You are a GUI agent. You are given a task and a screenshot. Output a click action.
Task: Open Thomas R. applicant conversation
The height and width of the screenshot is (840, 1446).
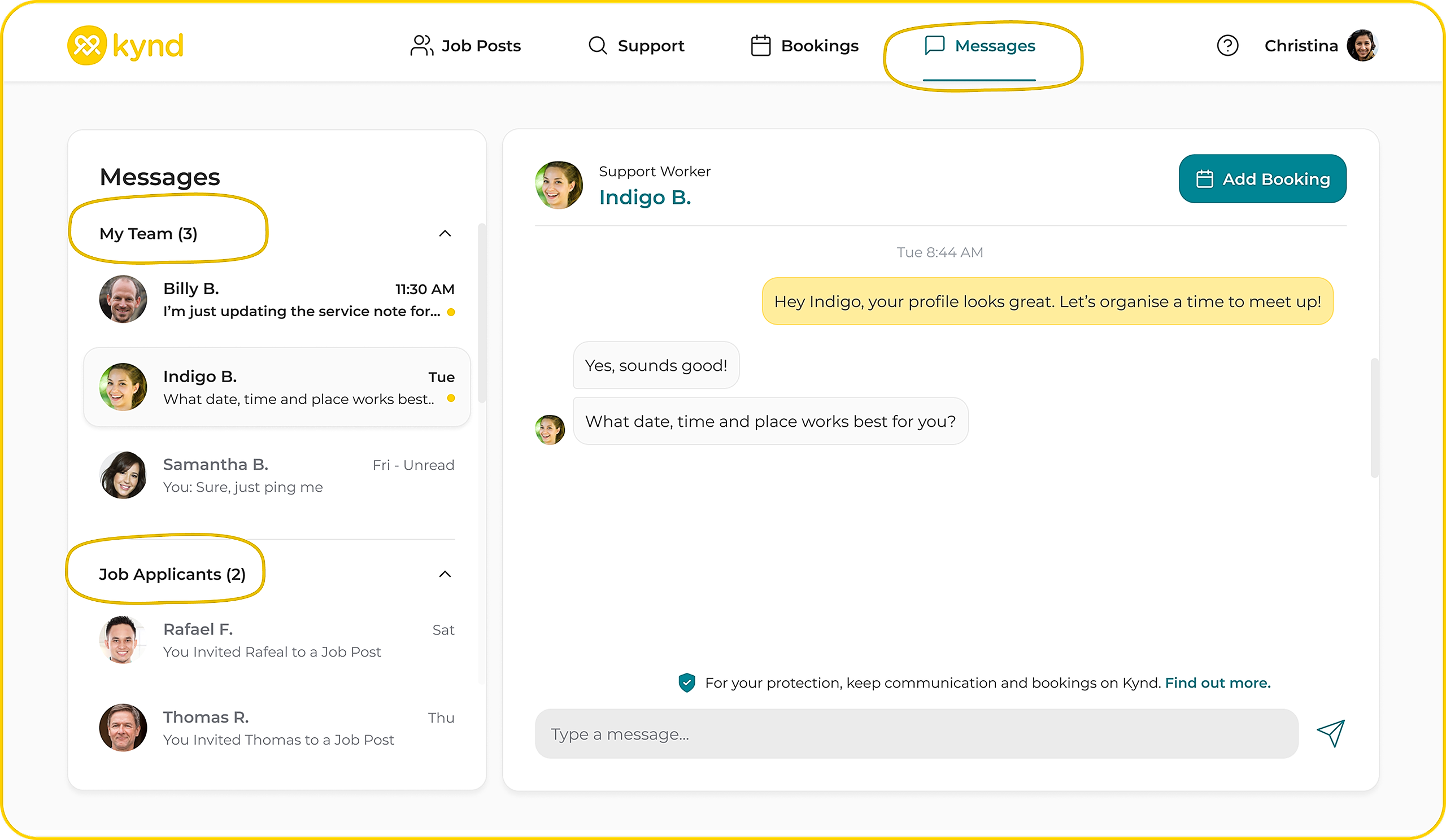tap(277, 728)
